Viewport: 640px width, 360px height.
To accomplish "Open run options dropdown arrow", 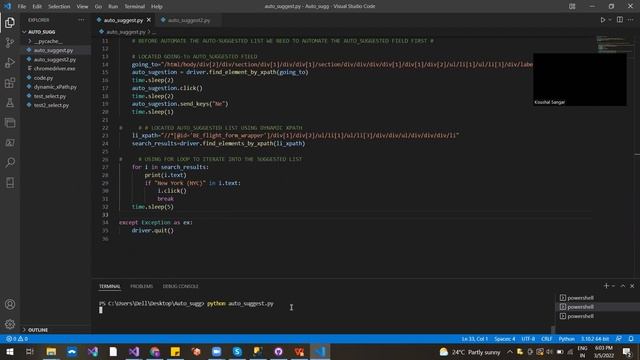I will point(610,20).
